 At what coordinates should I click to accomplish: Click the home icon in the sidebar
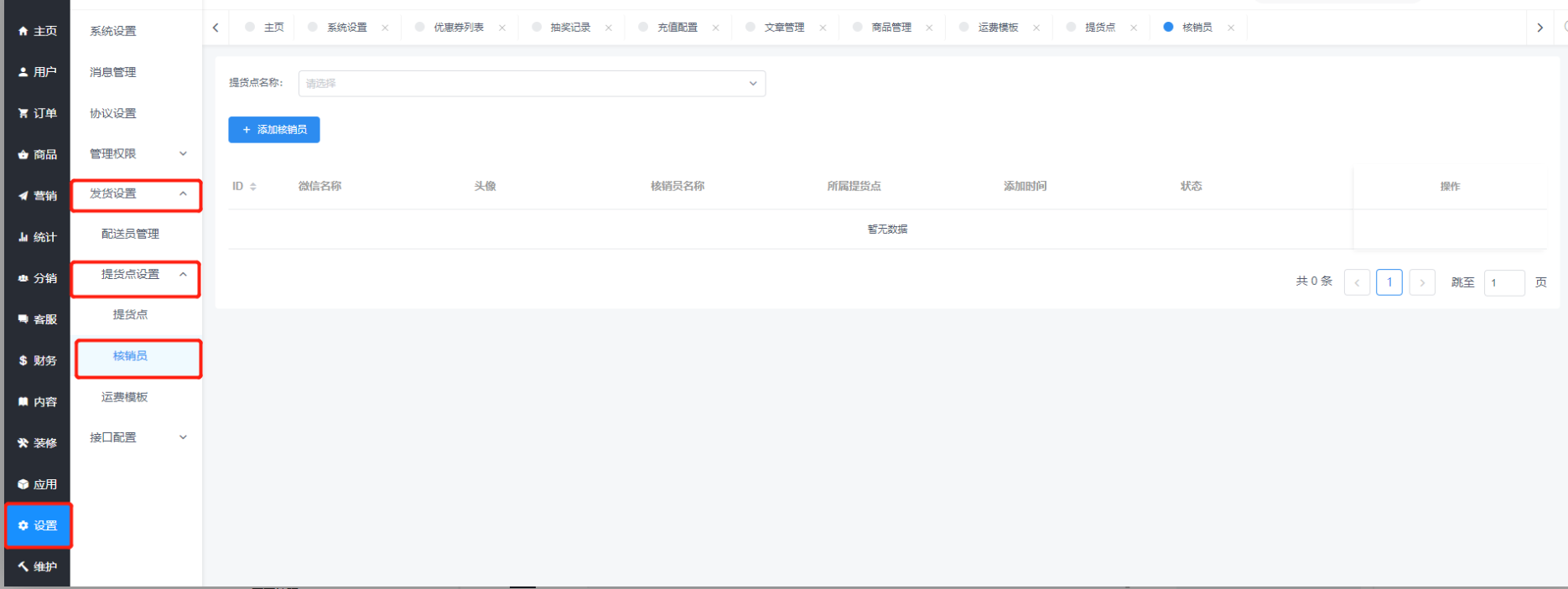[x=23, y=31]
